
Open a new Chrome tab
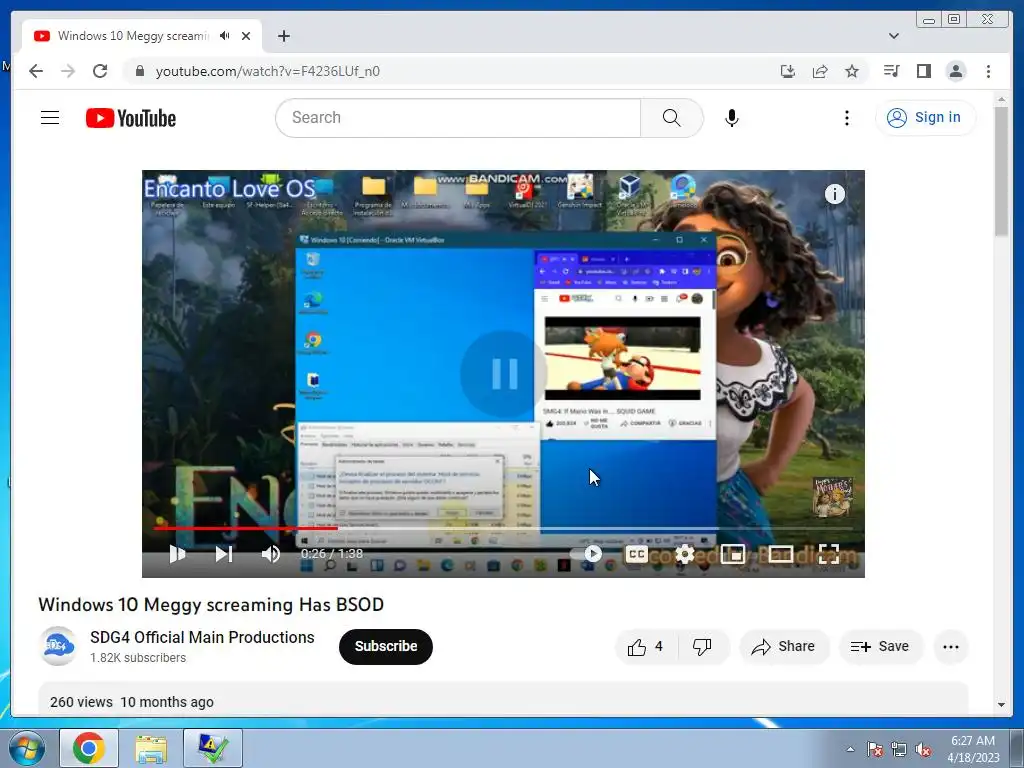[x=283, y=36]
